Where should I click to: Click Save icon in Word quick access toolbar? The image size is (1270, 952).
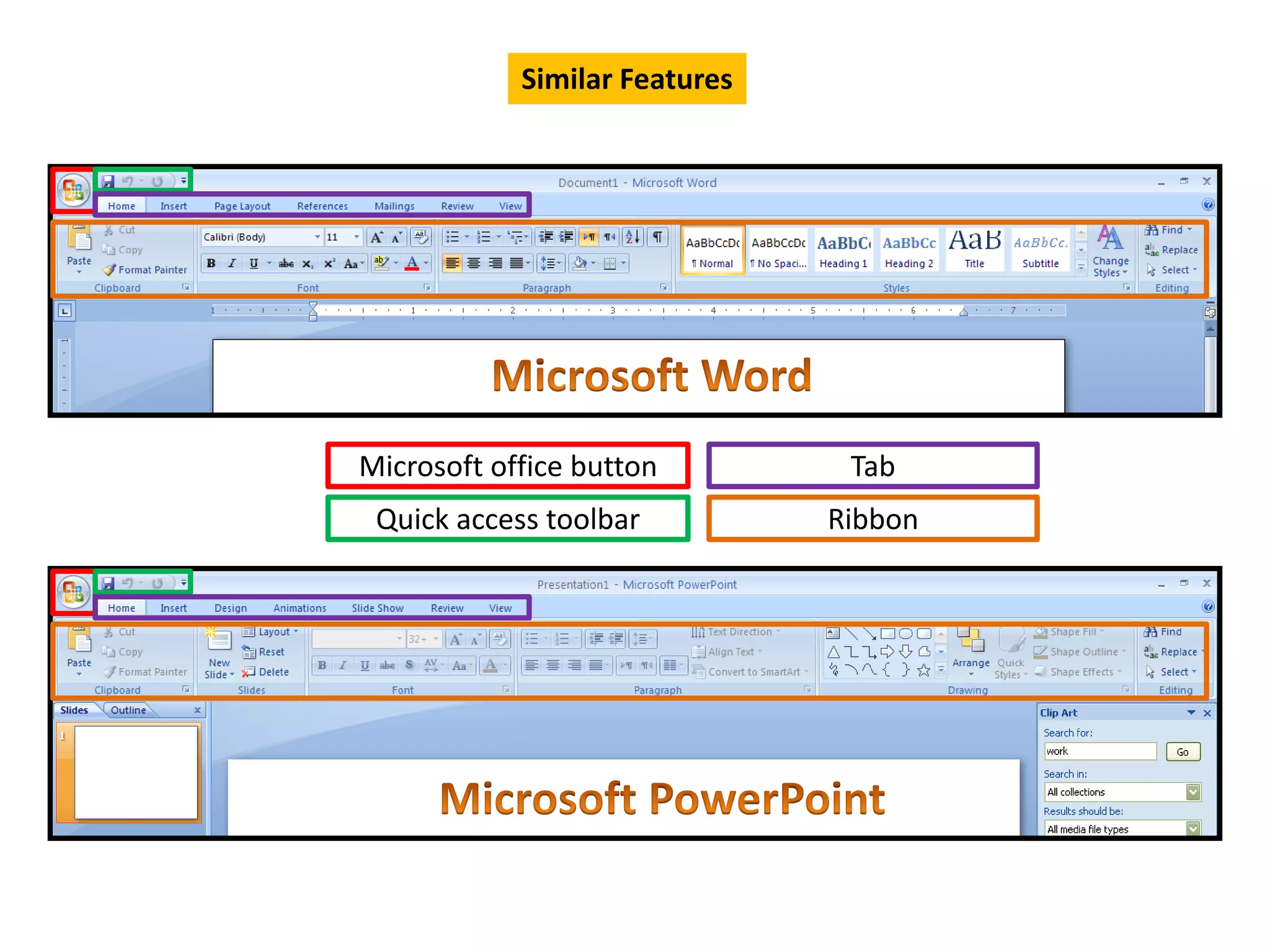pos(108,181)
